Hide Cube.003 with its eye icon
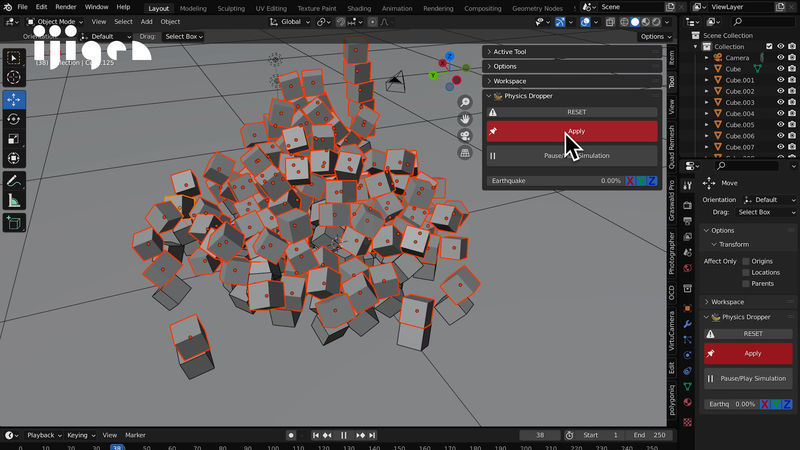Viewport: 800px width, 450px height. pos(781,103)
